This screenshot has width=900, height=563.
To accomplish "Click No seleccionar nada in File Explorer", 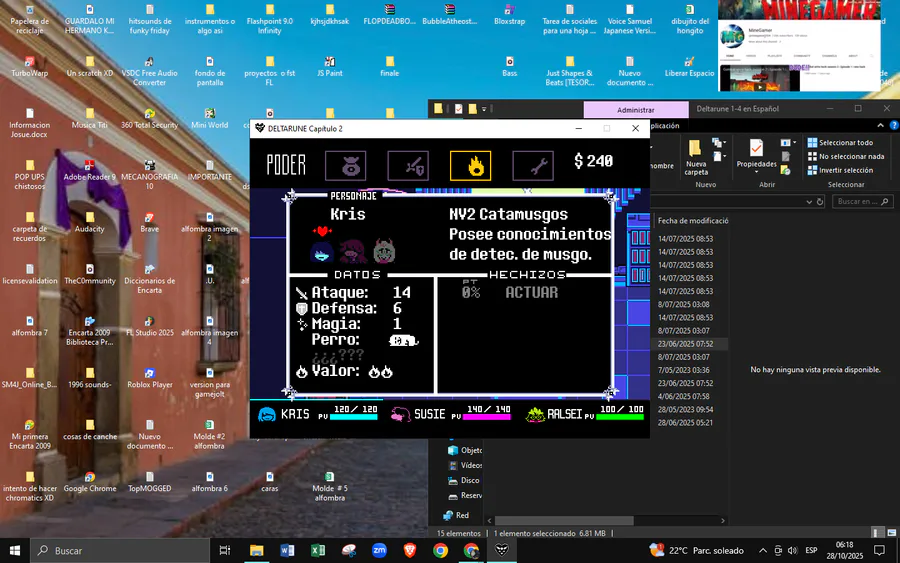I will pos(846,156).
